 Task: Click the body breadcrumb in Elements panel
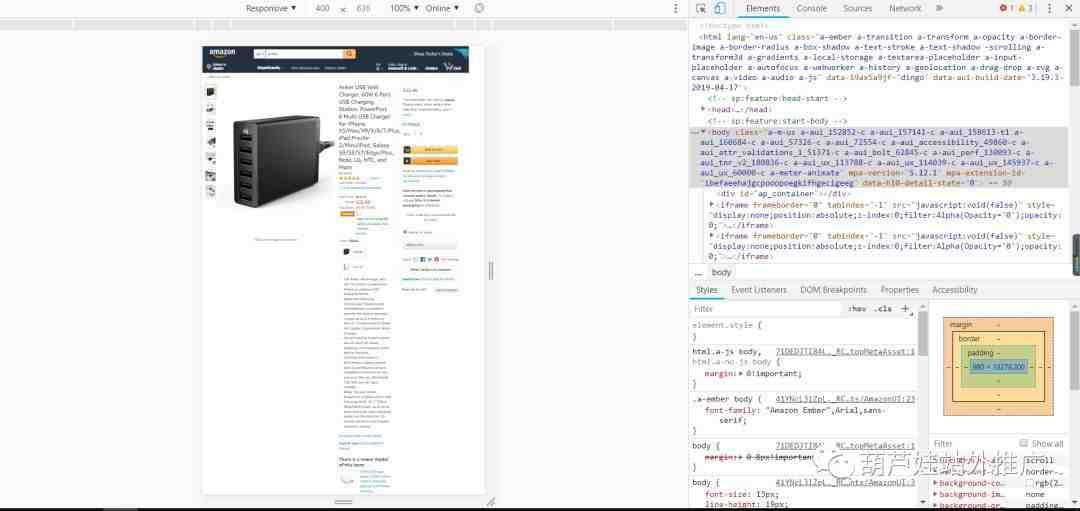[x=721, y=273]
